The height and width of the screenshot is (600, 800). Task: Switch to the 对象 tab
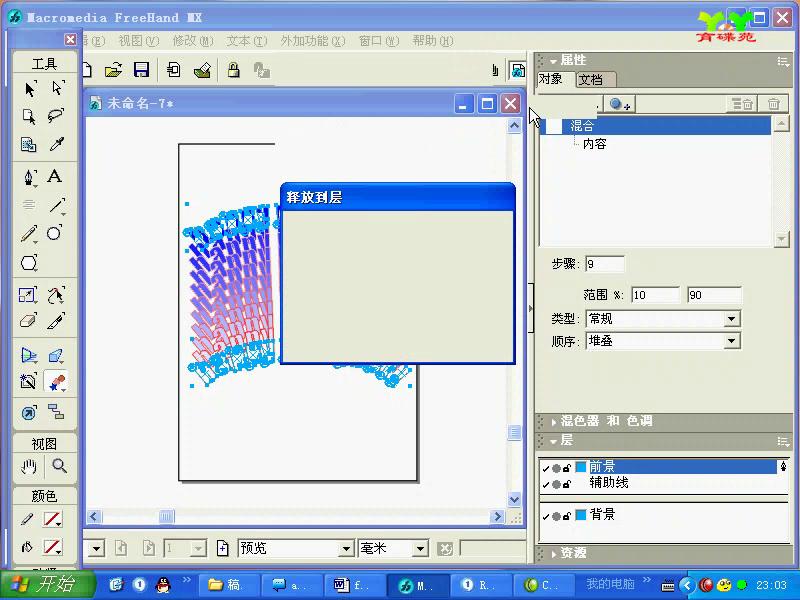point(551,79)
